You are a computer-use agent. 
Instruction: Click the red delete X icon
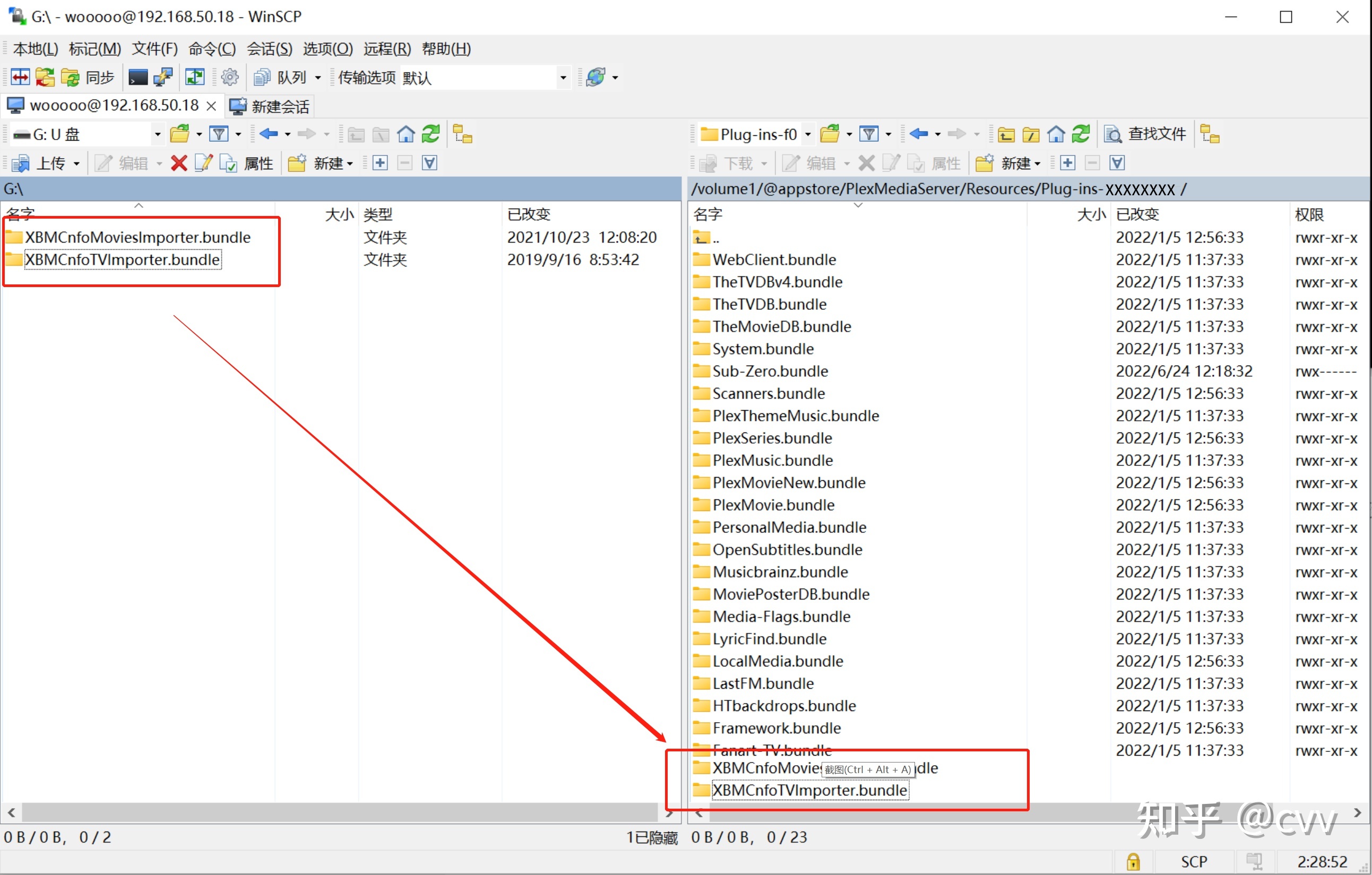179,163
